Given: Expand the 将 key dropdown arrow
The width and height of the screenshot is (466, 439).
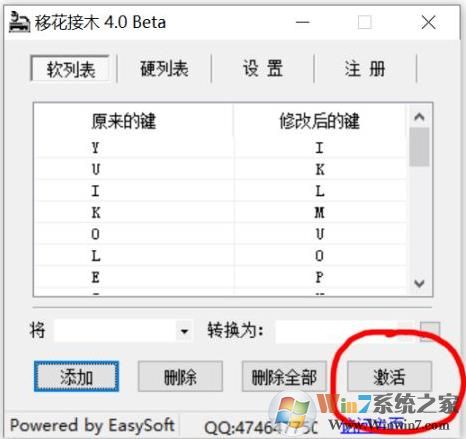Looking at the screenshot, I should (x=184, y=331).
